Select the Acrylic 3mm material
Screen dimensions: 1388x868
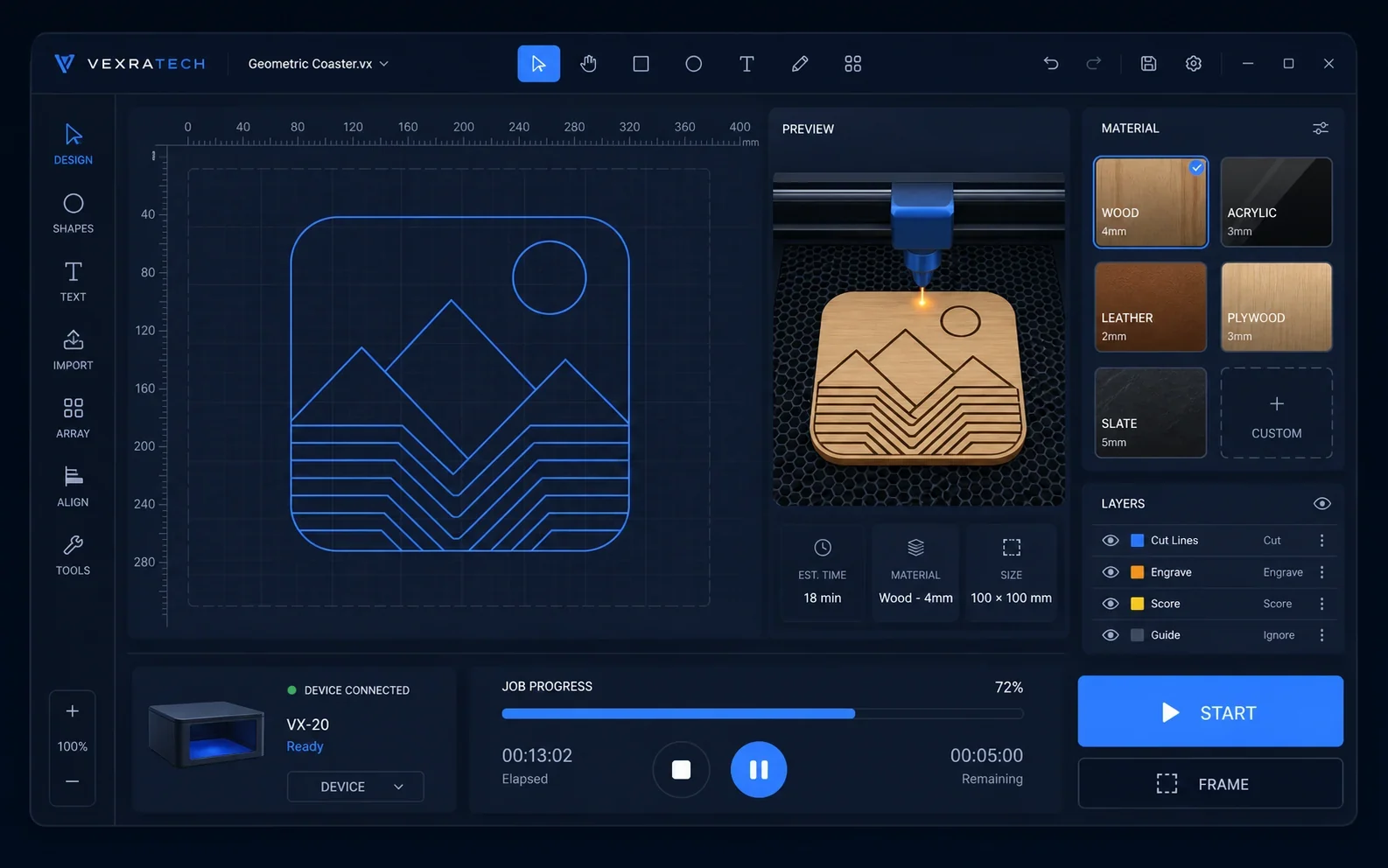pyautogui.click(x=1277, y=202)
